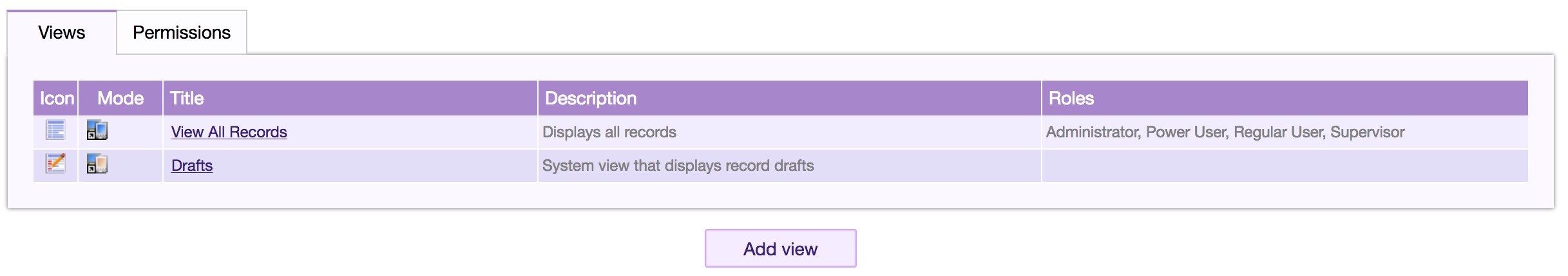The width and height of the screenshot is (1568, 276).
Task: Open the Drafts view link
Action: [191, 166]
